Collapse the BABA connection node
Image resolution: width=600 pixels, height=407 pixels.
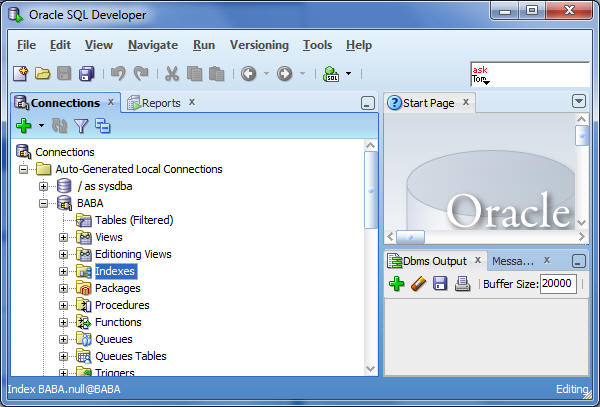(x=43, y=203)
